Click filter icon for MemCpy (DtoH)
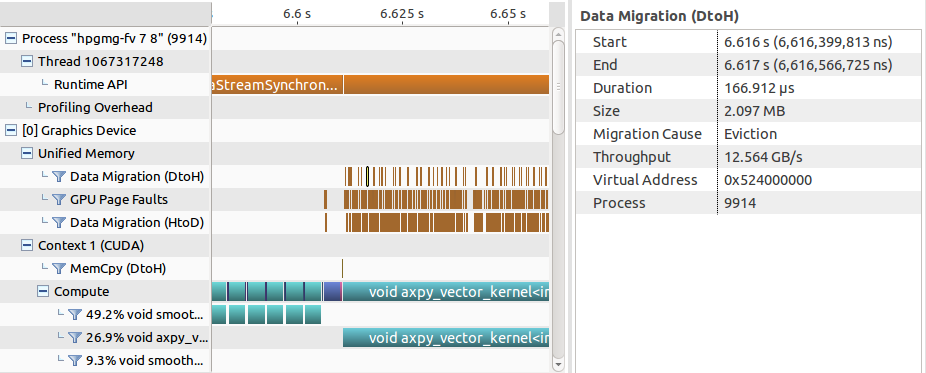Screen dimensions: 926x373 [x=58, y=269]
